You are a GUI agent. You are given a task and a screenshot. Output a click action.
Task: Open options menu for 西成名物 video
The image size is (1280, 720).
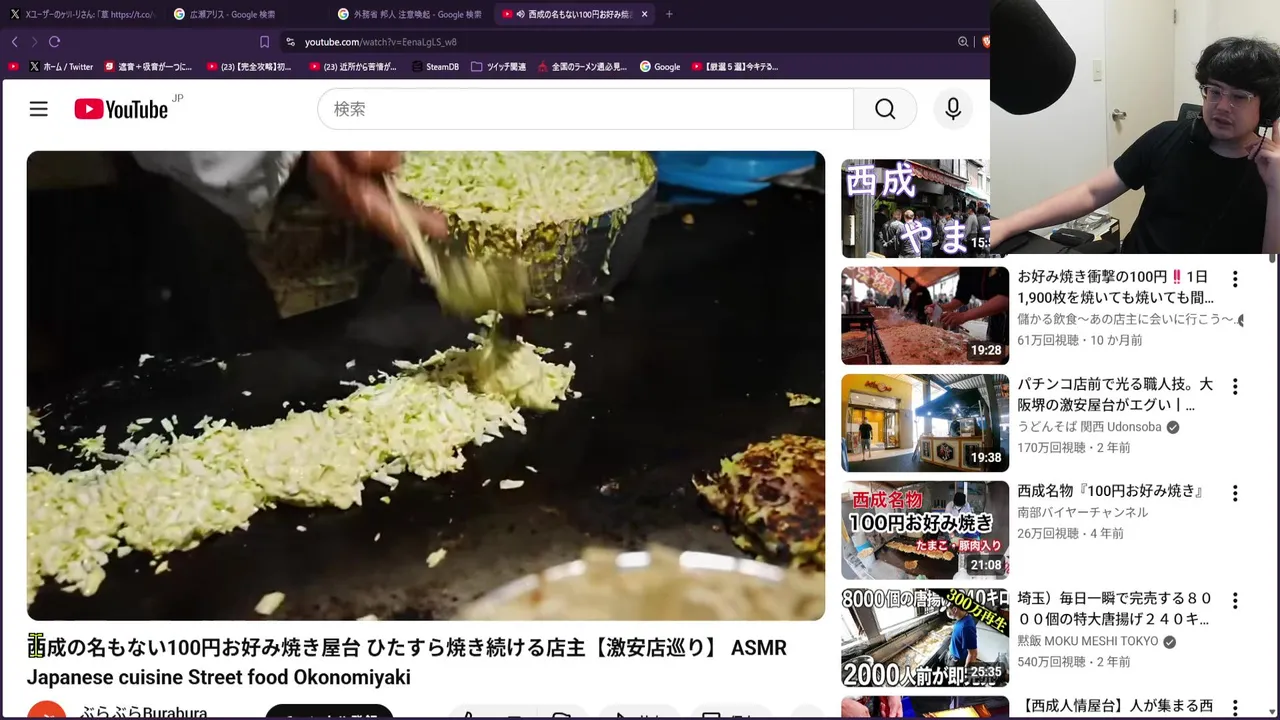[1235, 493]
